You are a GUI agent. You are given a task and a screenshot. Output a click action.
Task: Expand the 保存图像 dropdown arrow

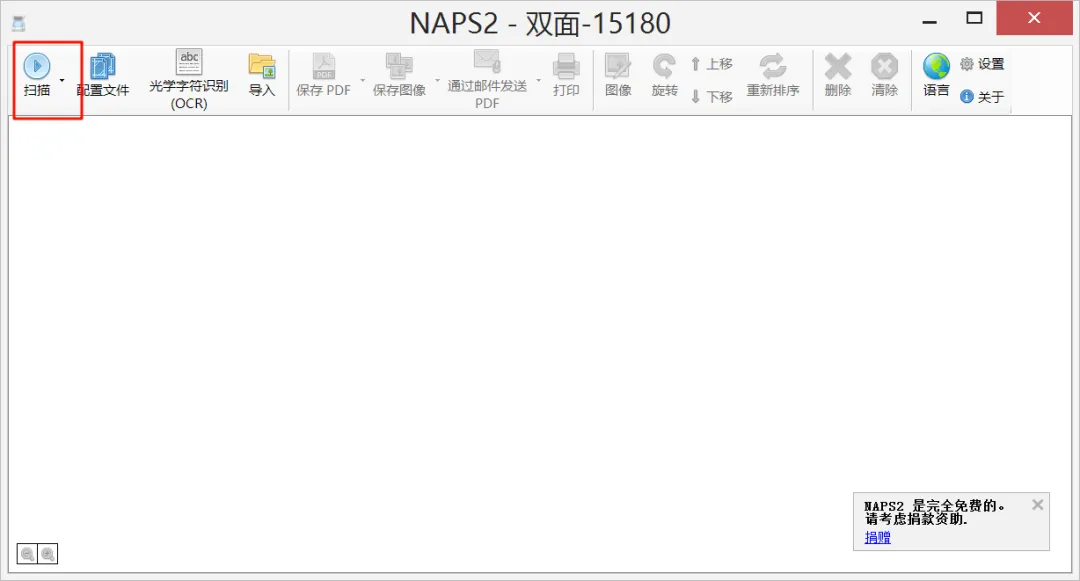437,80
